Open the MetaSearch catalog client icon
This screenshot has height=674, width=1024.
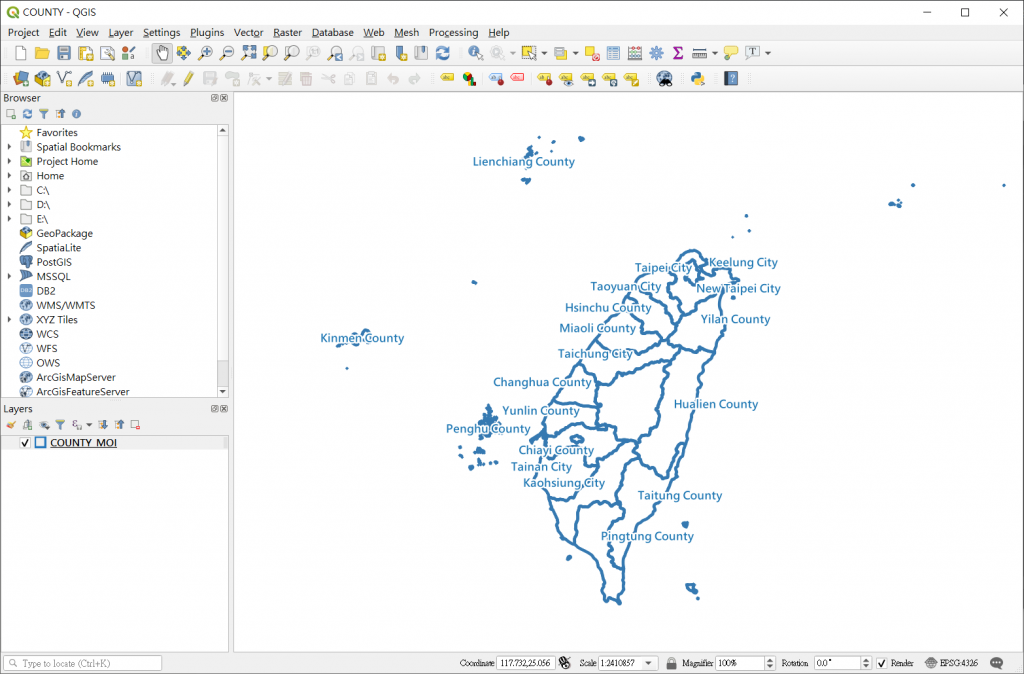(x=664, y=79)
